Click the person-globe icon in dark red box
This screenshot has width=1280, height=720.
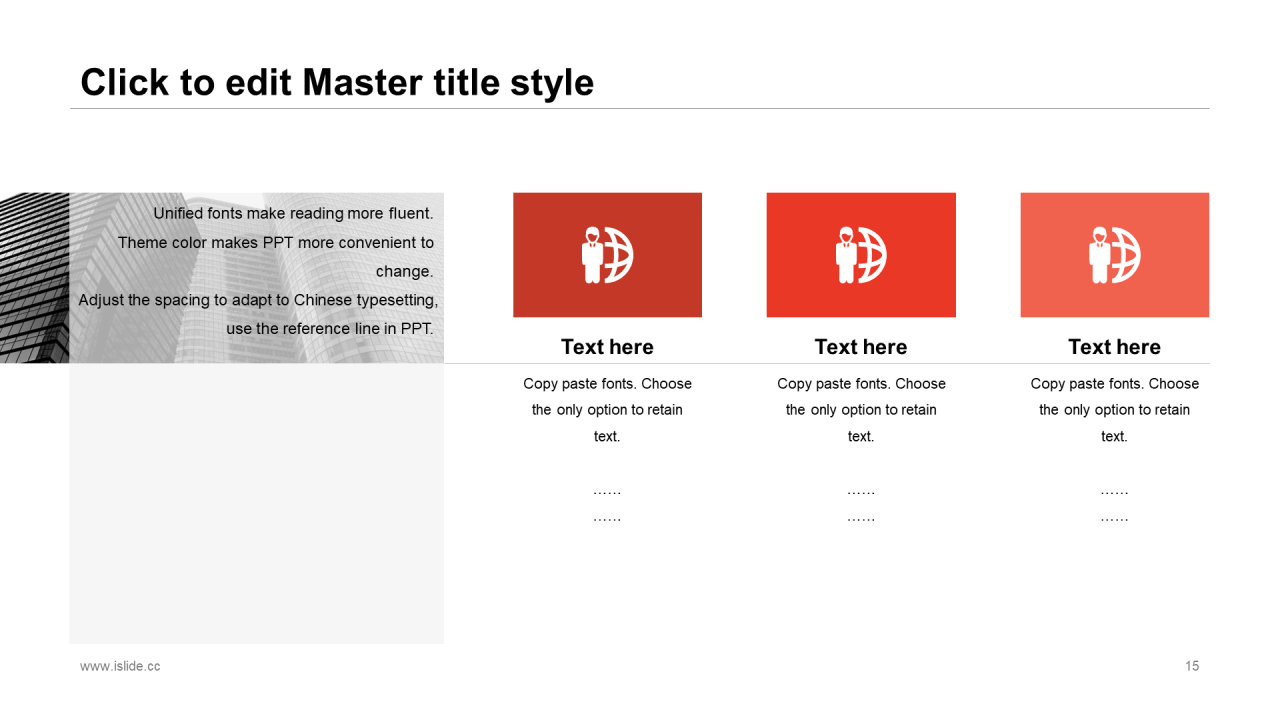[x=608, y=255]
